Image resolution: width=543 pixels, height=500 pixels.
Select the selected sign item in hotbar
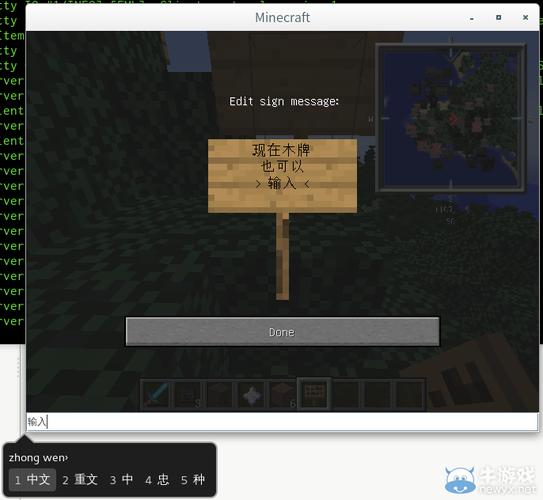coord(314,394)
